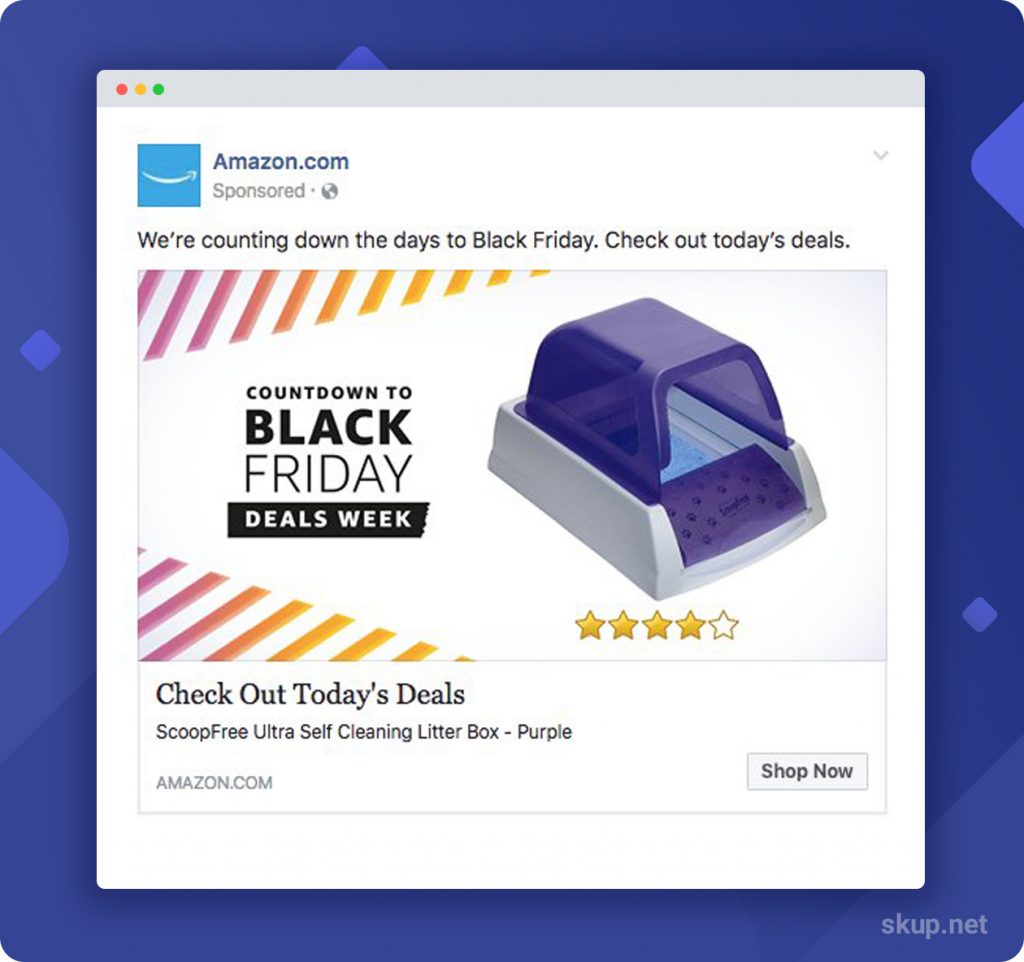Open the Check Out Today's Deals headline
Screen dimensions: 1024x962
click(x=310, y=694)
